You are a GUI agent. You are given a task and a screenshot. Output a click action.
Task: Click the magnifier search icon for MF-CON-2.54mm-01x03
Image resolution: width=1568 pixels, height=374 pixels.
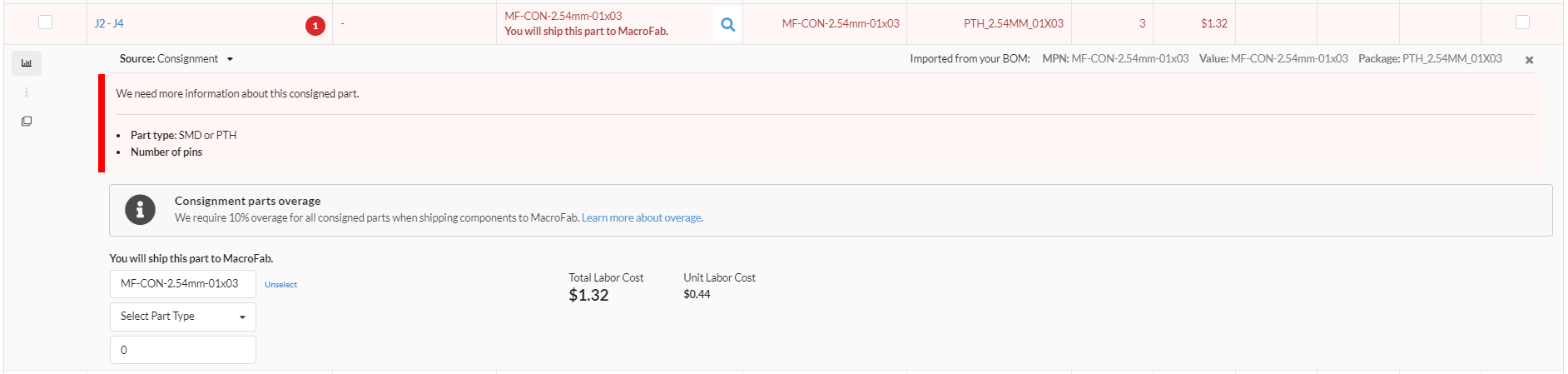tap(727, 24)
